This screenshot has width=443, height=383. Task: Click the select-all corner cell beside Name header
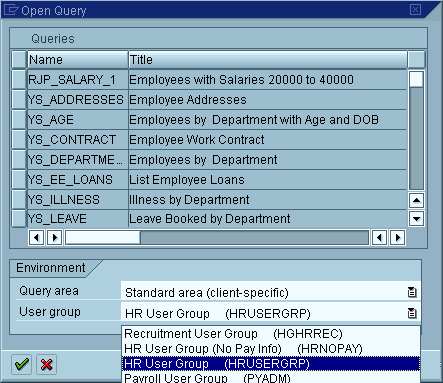pyautogui.click(x=19, y=60)
